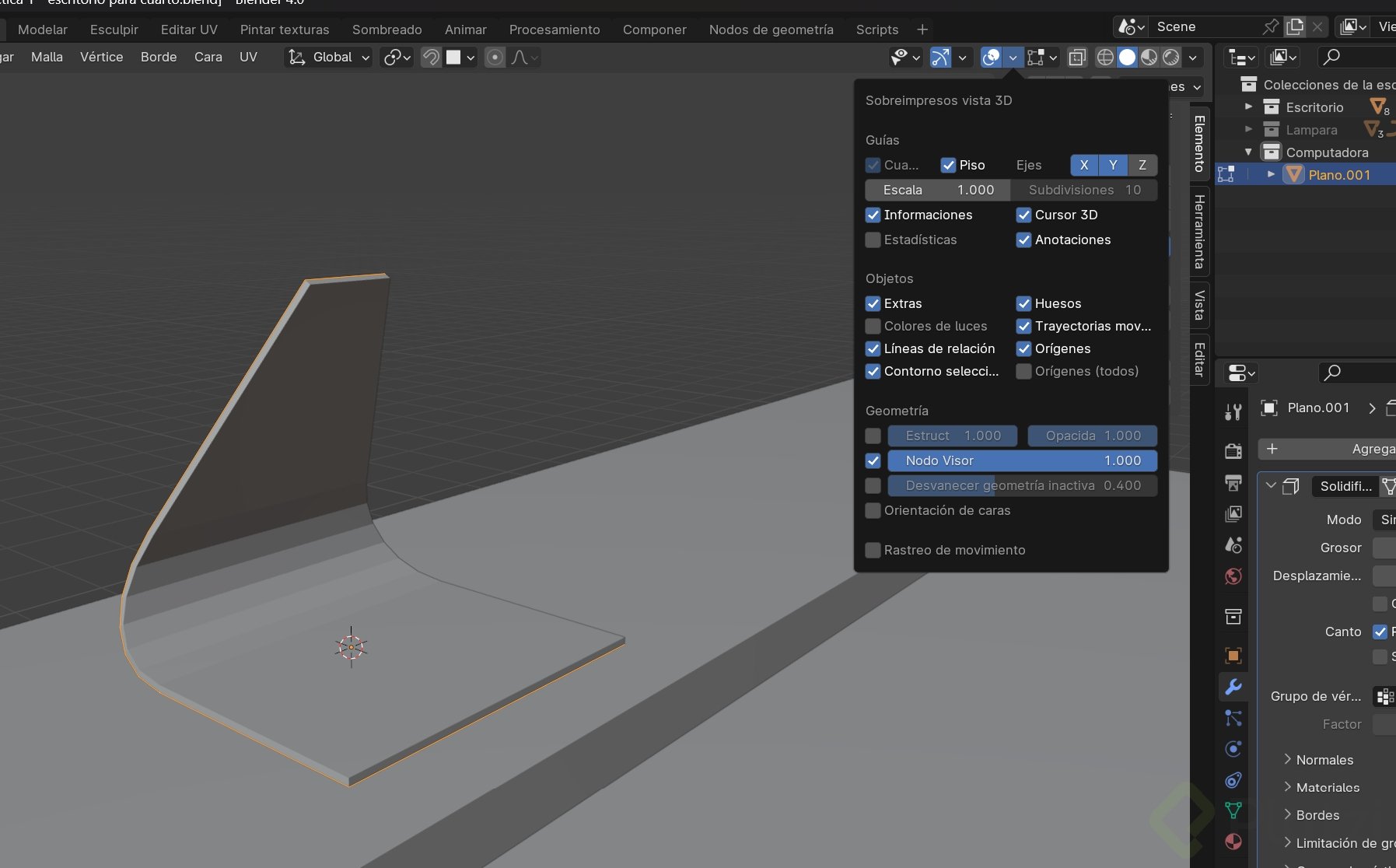Toggle proportional editing icon
Screen dimensions: 1396x868
pyautogui.click(x=495, y=57)
